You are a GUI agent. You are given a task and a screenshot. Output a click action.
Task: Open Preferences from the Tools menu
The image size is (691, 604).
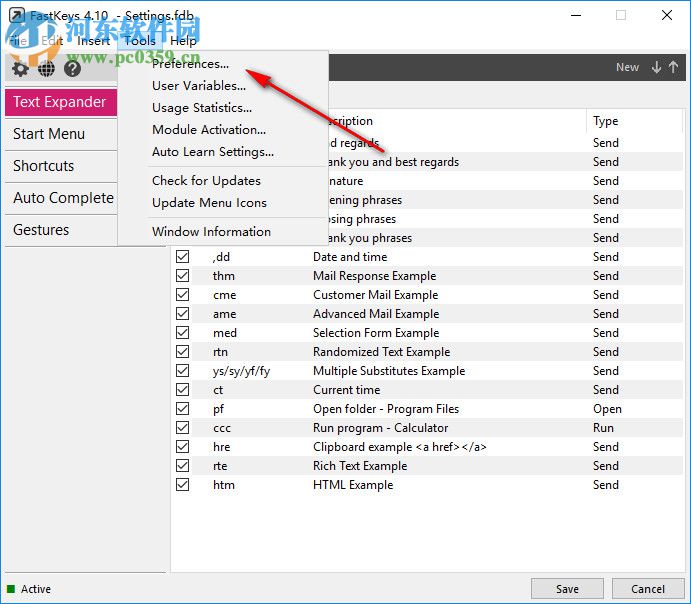pyautogui.click(x=190, y=64)
